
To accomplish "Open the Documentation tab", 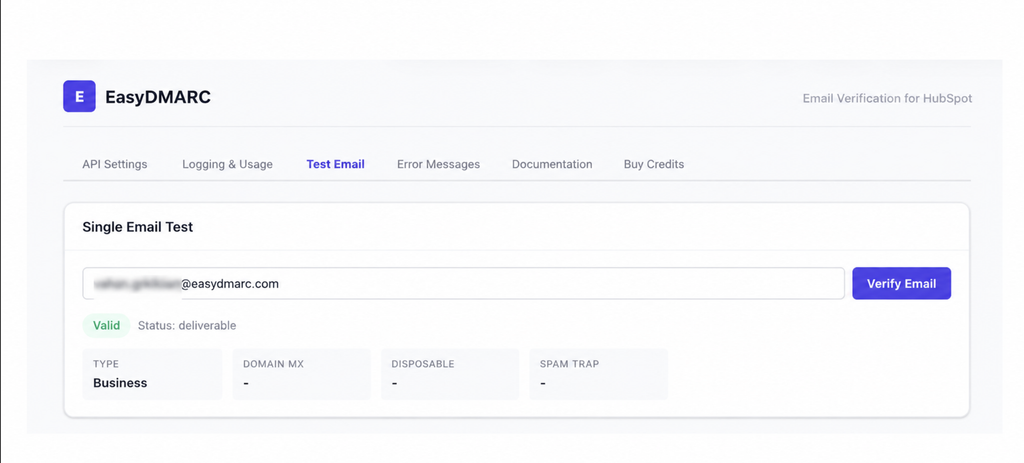I will coord(552,165).
